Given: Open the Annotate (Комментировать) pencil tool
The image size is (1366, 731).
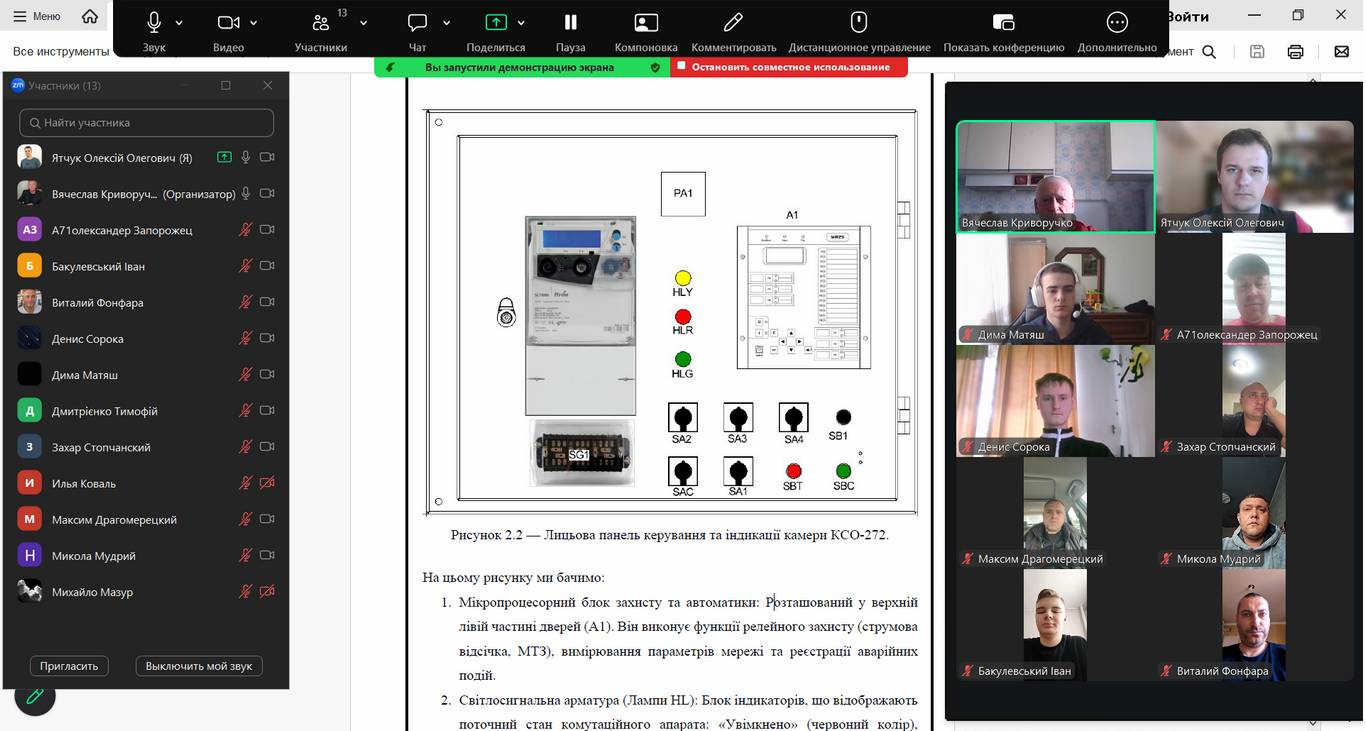Looking at the screenshot, I should (733, 22).
